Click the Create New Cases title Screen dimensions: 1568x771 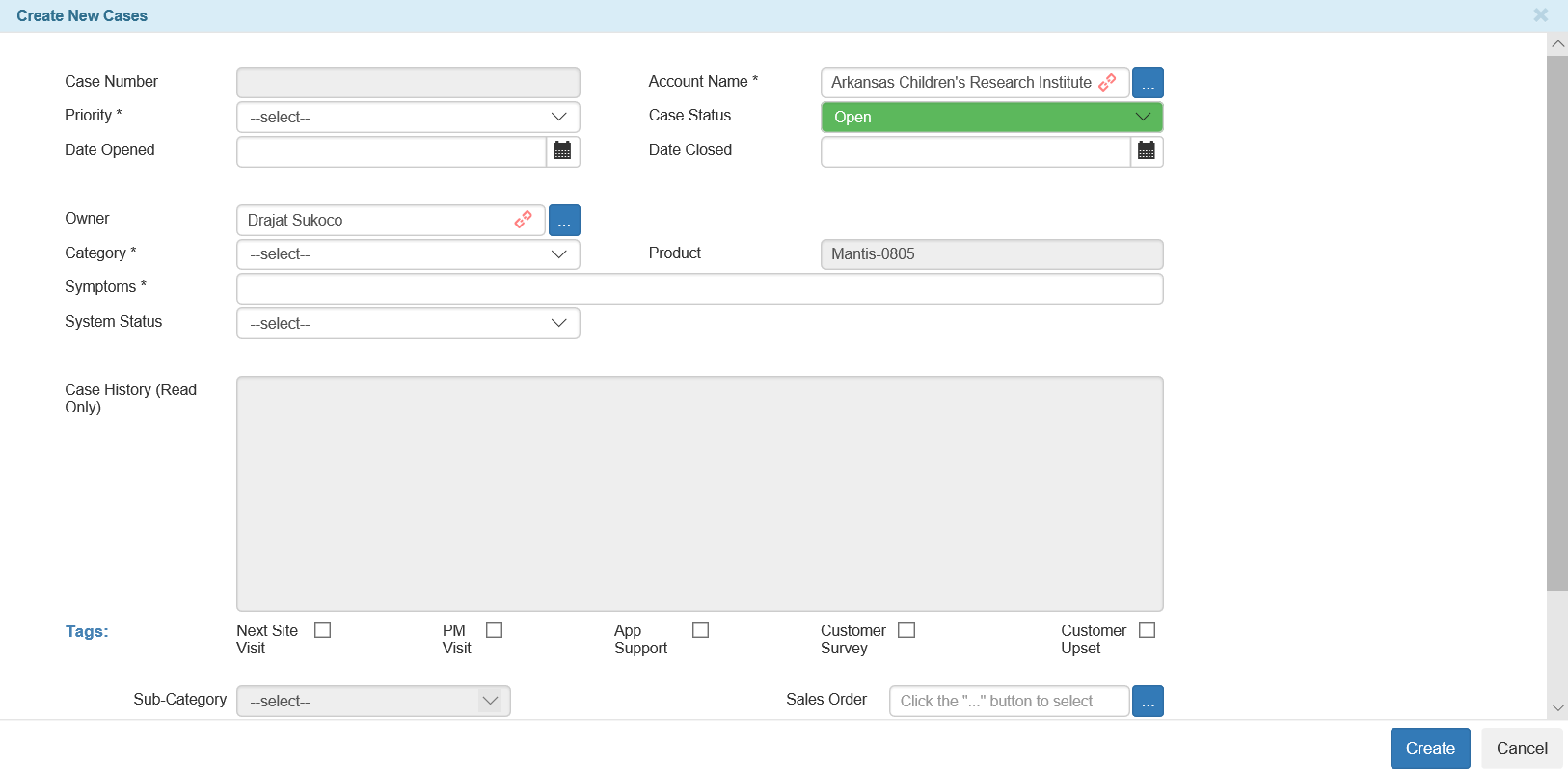click(x=82, y=15)
